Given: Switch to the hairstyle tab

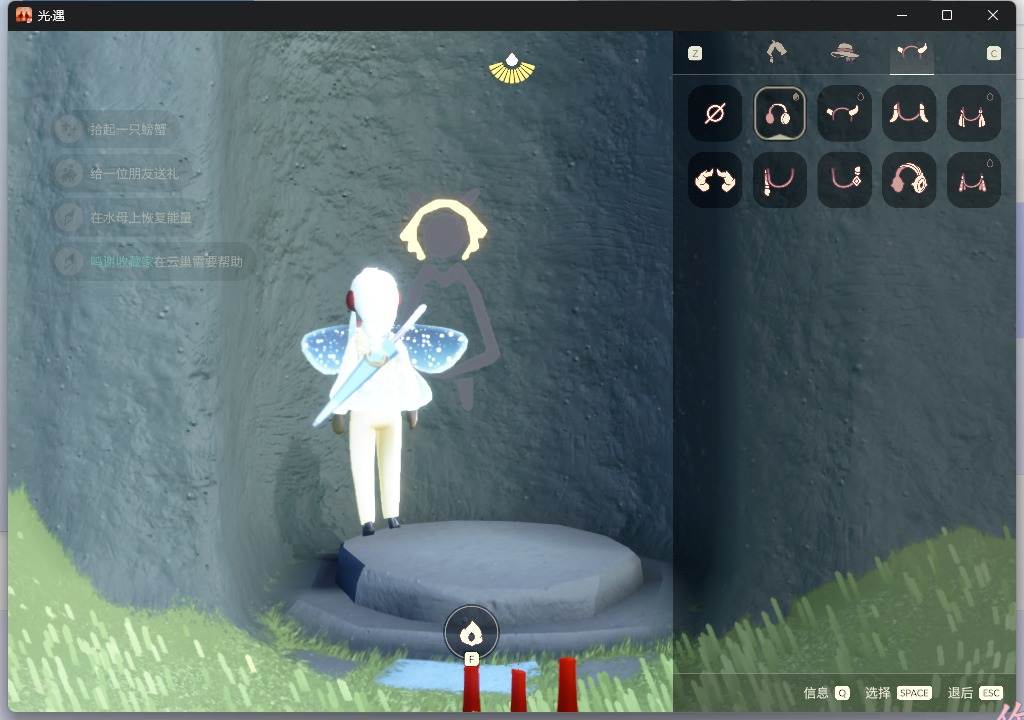Looking at the screenshot, I should [x=776, y=52].
